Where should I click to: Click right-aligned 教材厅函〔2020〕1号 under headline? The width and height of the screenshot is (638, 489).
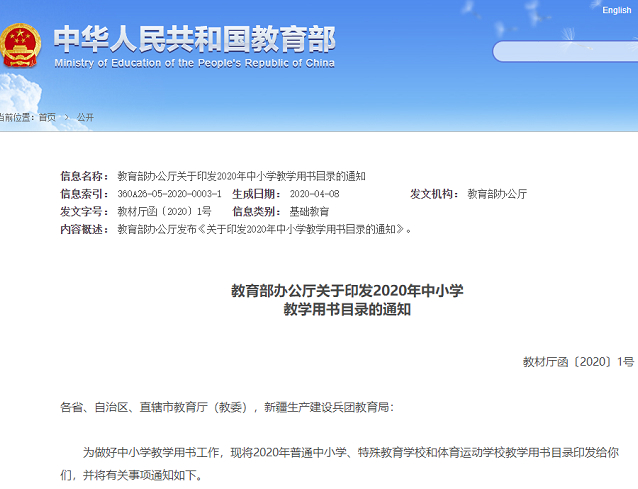[x=578, y=362]
